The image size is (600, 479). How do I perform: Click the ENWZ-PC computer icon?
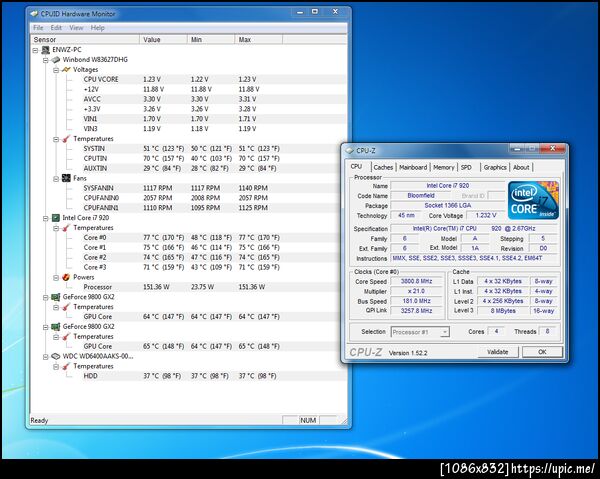pos(46,50)
